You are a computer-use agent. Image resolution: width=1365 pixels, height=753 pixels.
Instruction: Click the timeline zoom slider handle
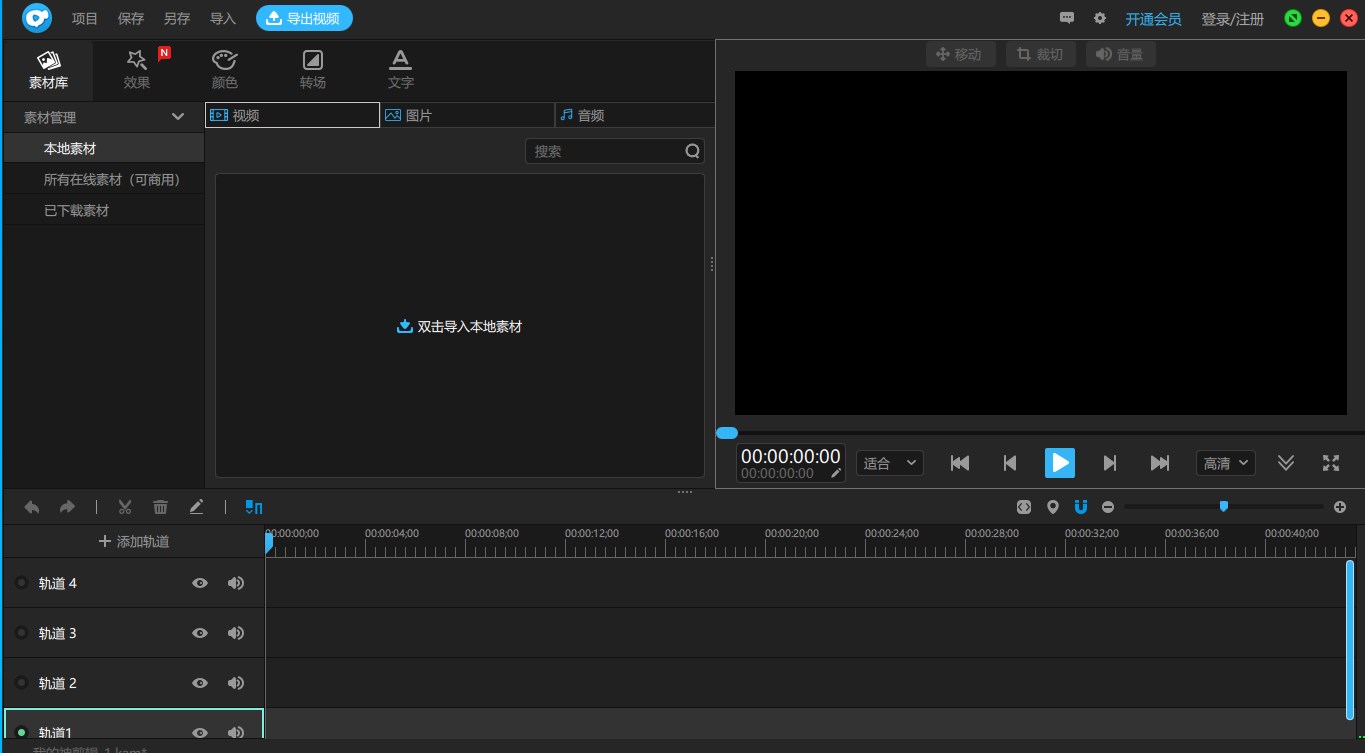[1223, 507]
